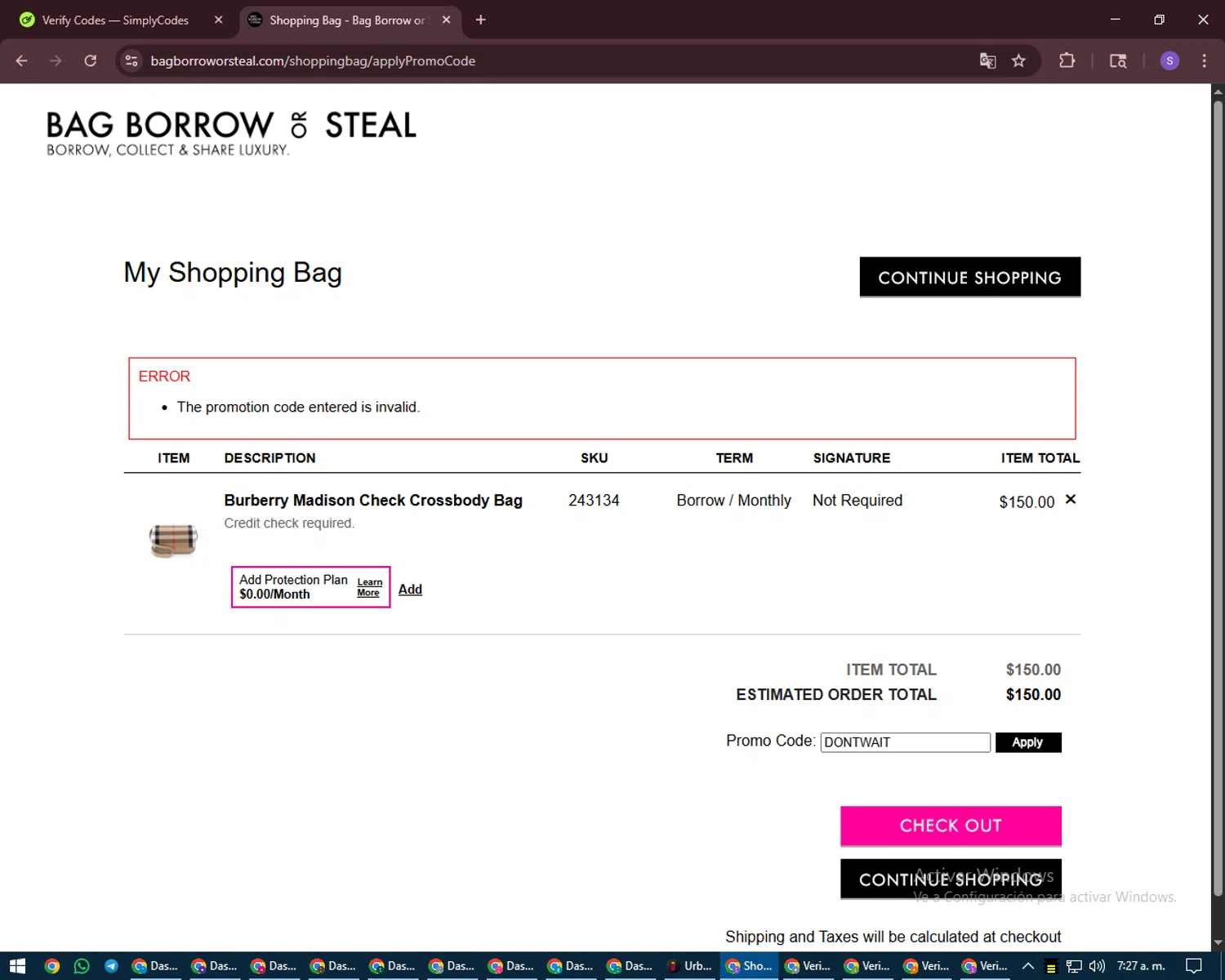
Task: Open the purple S profile avatar
Action: (x=1169, y=60)
